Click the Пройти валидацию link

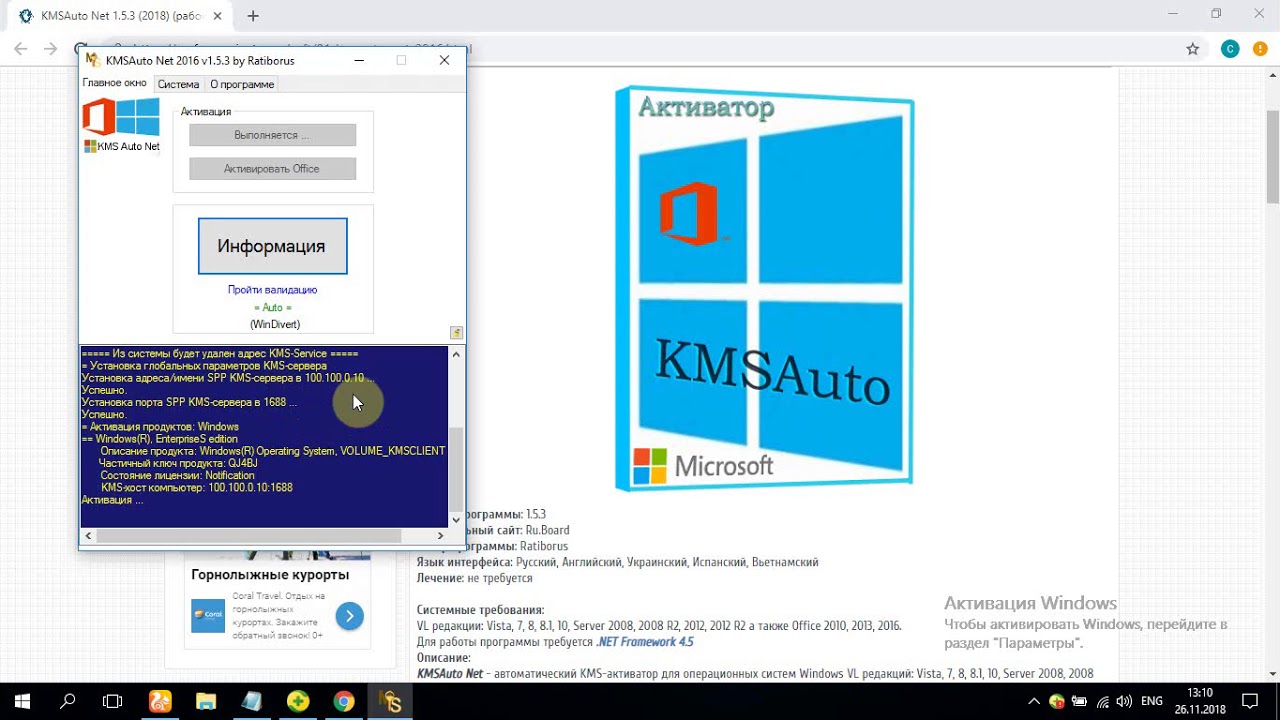point(272,290)
